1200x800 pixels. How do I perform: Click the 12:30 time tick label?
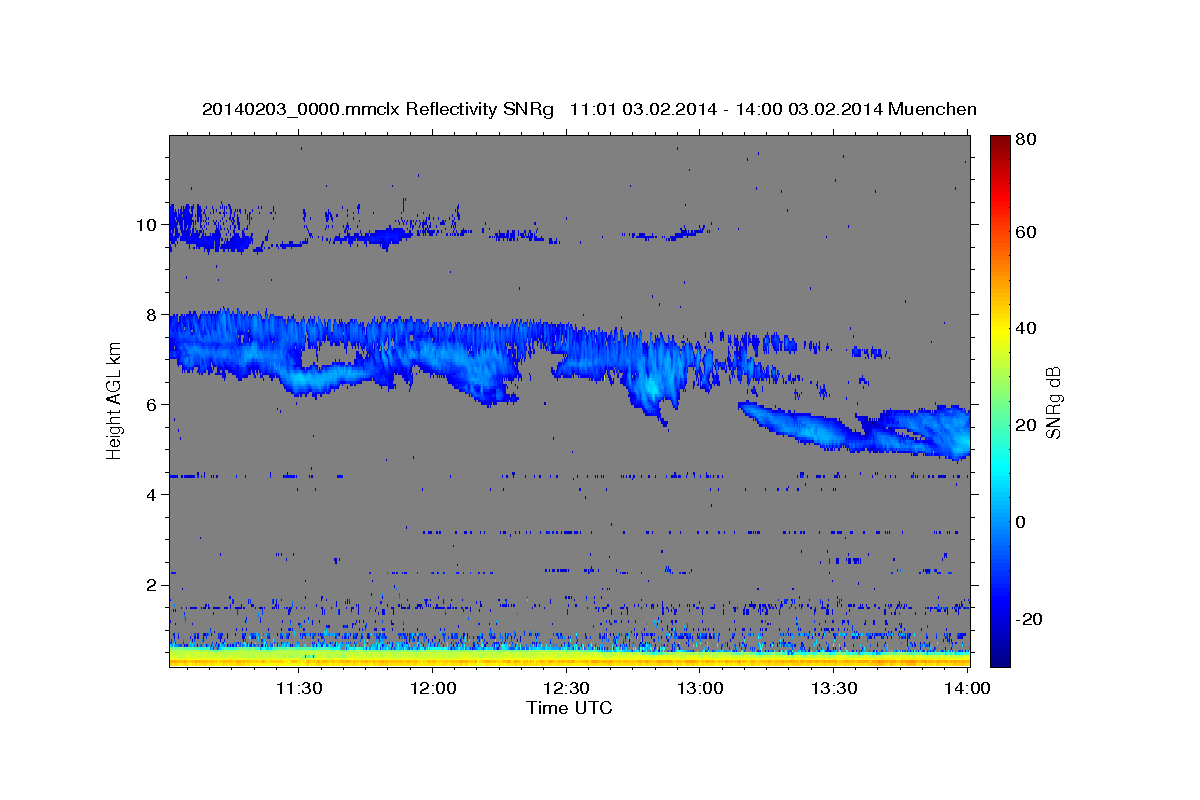point(566,688)
